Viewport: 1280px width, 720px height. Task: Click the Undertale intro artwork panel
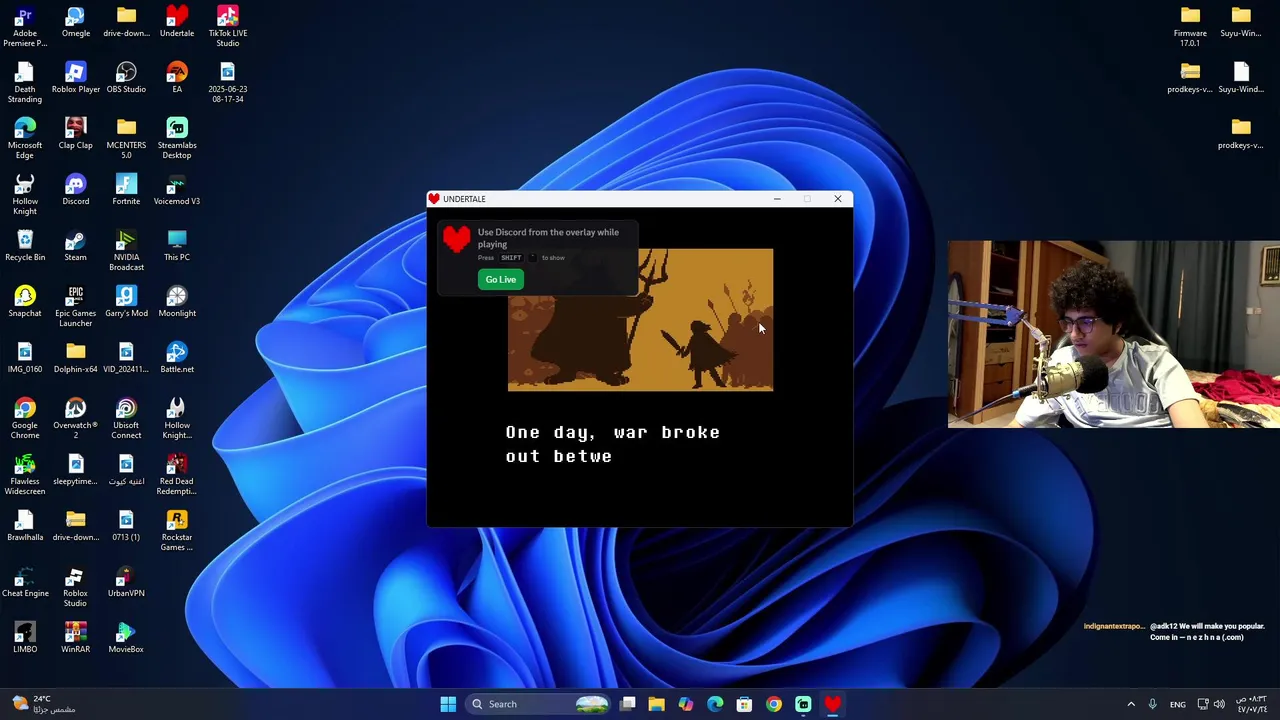[640, 319]
